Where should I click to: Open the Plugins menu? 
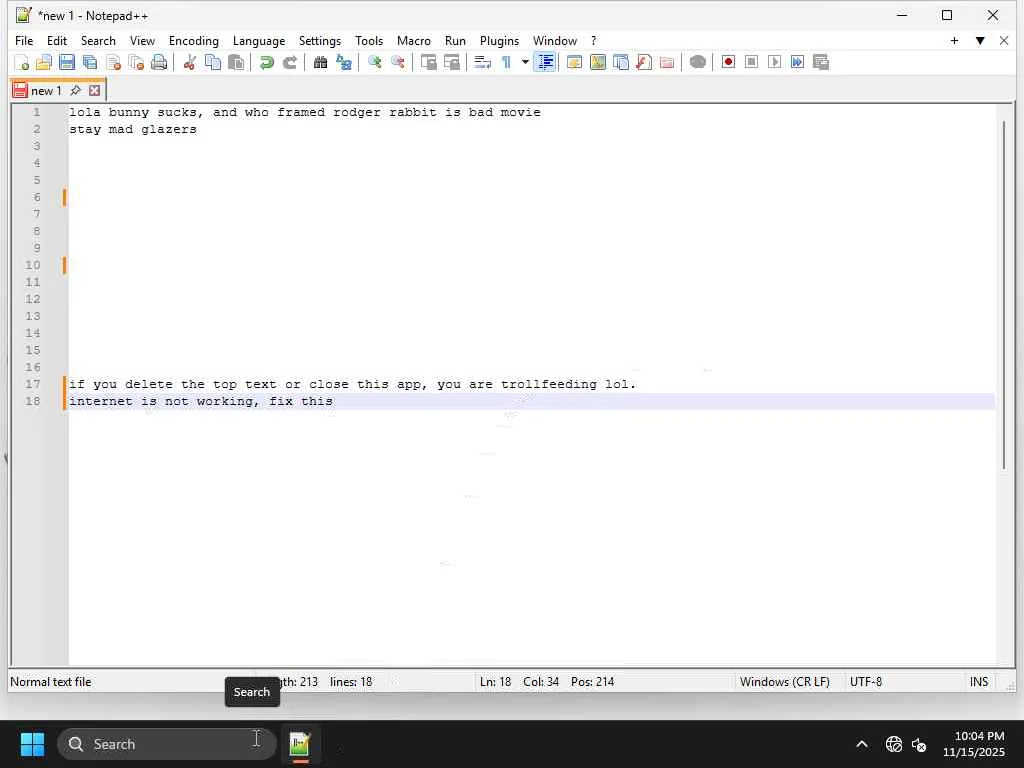click(x=499, y=40)
